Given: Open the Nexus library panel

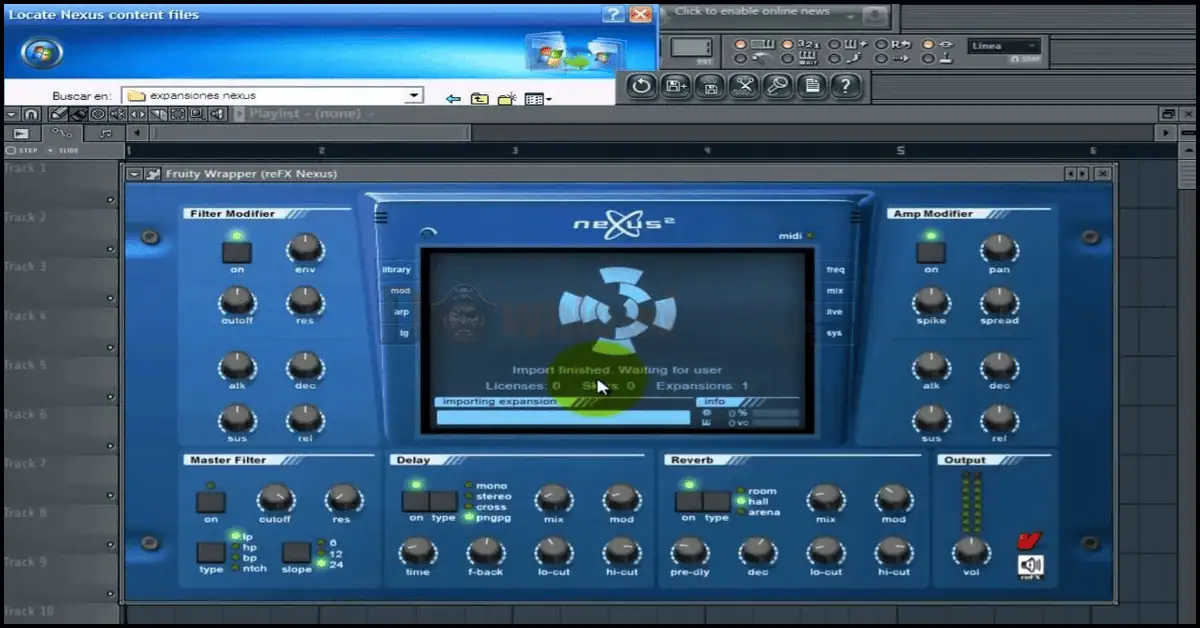Looking at the screenshot, I should (396, 268).
